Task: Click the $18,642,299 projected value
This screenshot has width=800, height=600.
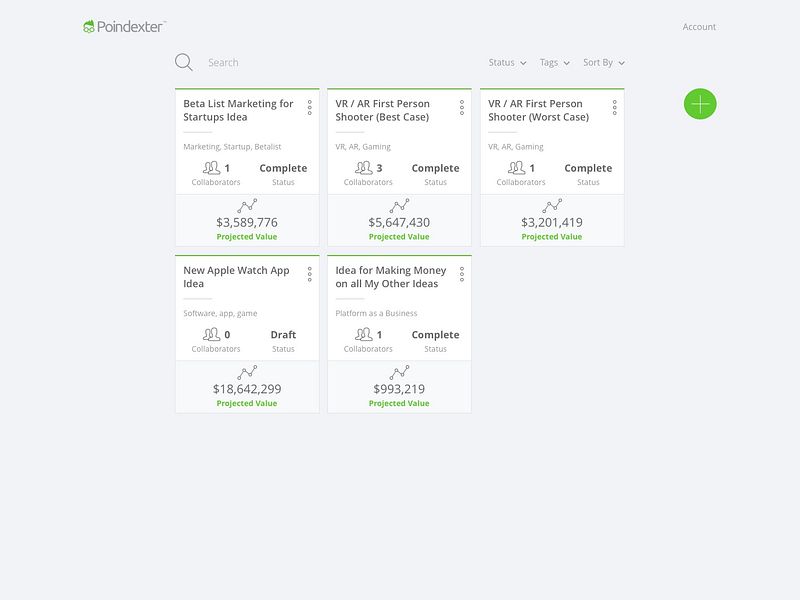Action: (x=247, y=389)
